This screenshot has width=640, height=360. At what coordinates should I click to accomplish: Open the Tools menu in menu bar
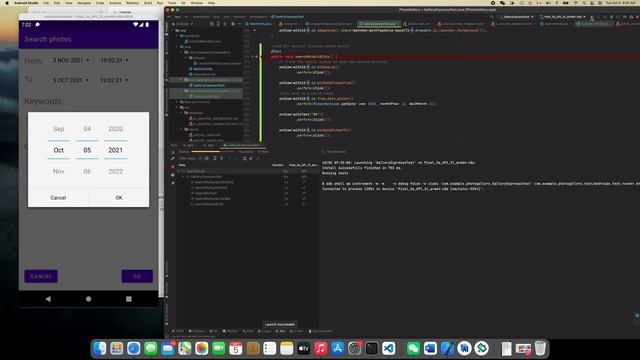click(x=172, y=3)
